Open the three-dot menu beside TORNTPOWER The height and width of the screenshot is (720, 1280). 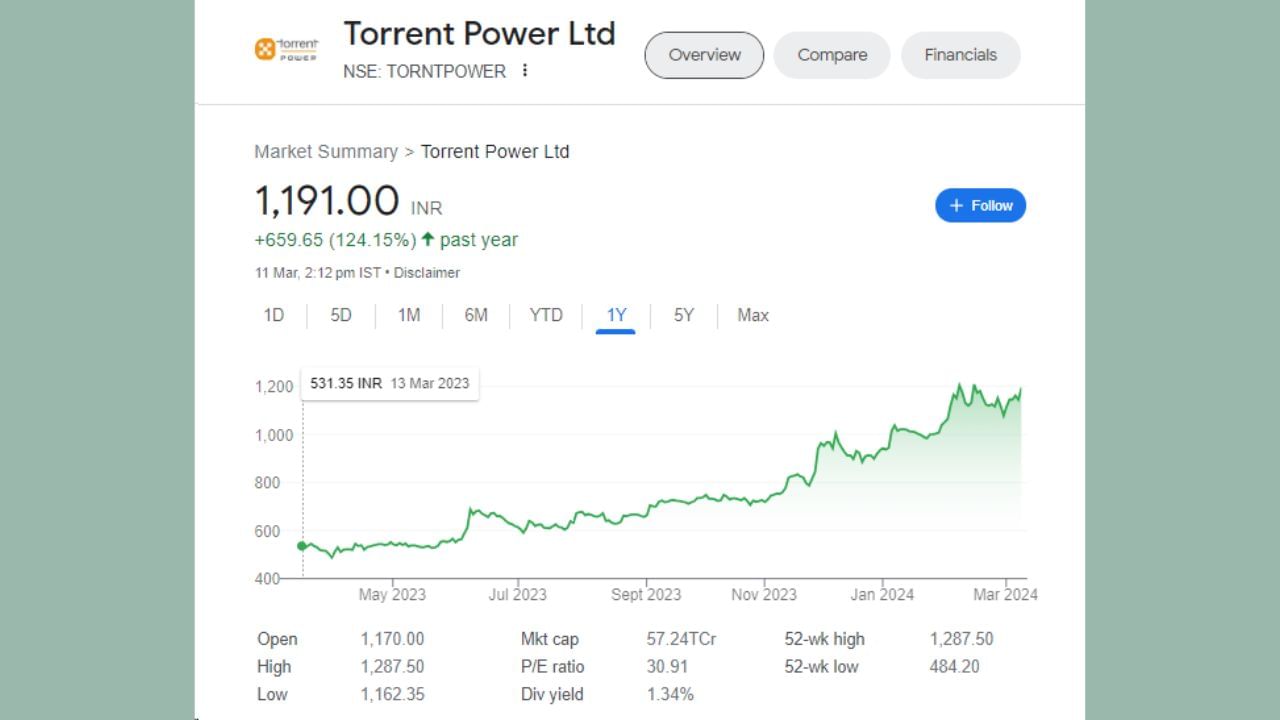coord(525,71)
